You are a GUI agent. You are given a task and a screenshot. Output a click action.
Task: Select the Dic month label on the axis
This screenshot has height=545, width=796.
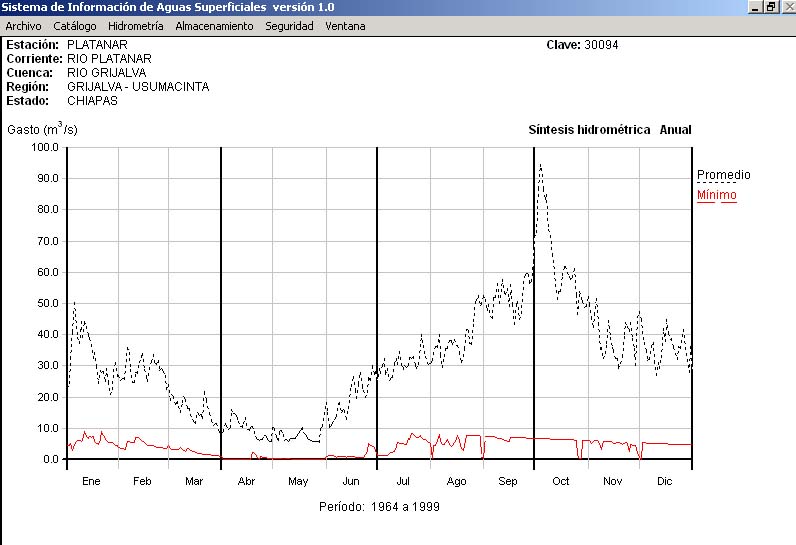click(664, 481)
